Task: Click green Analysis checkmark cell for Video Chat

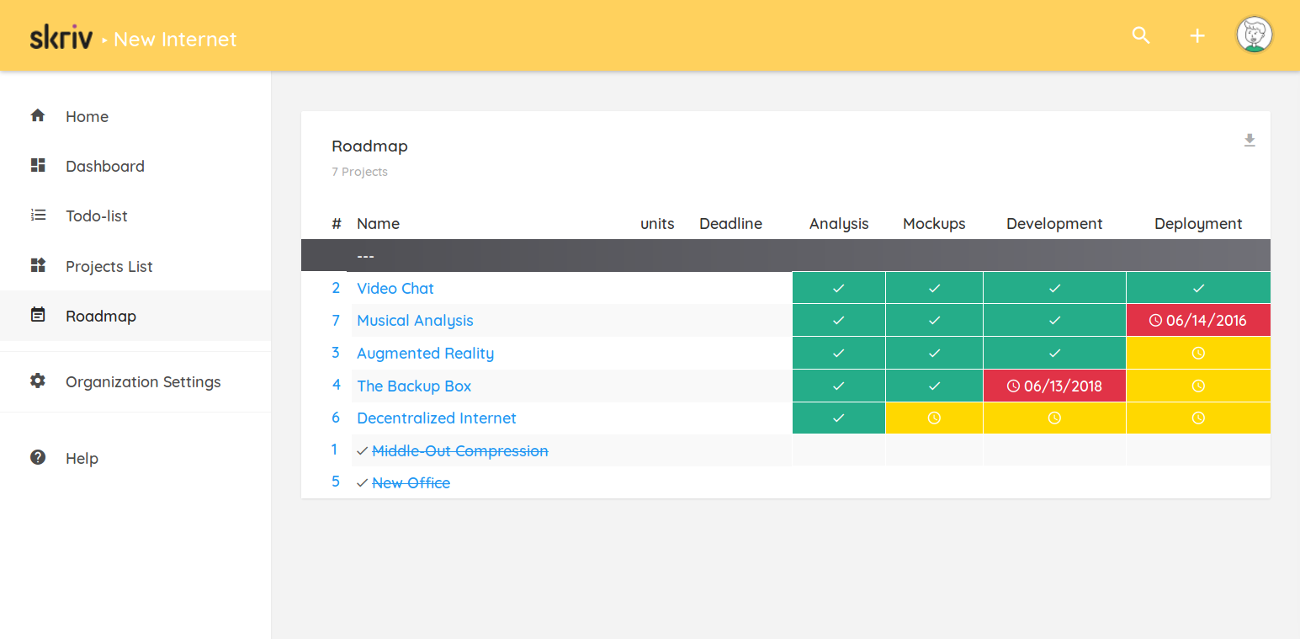Action: point(838,288)
